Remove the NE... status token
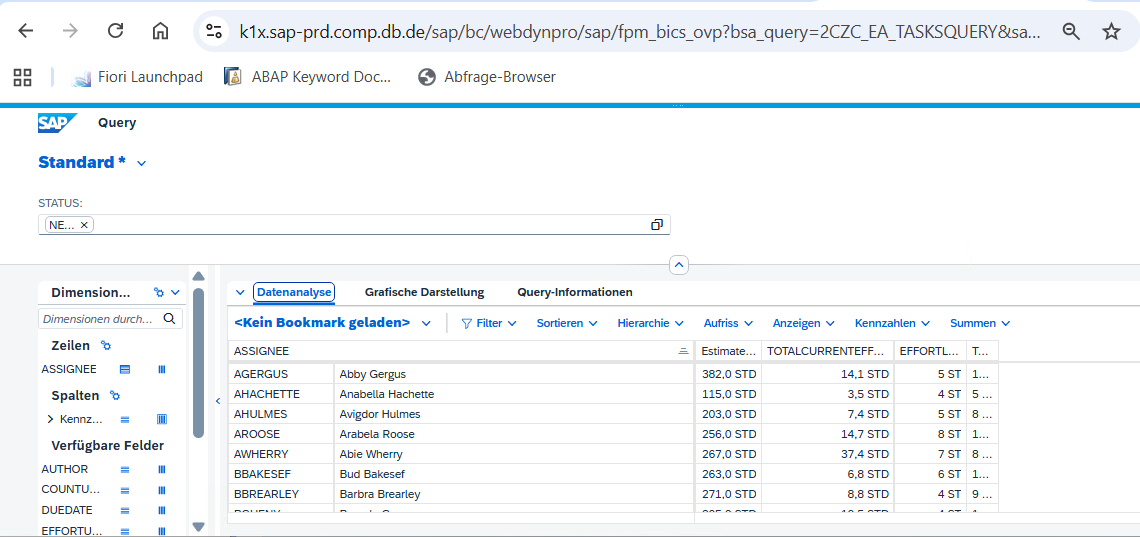 (84, 225)
